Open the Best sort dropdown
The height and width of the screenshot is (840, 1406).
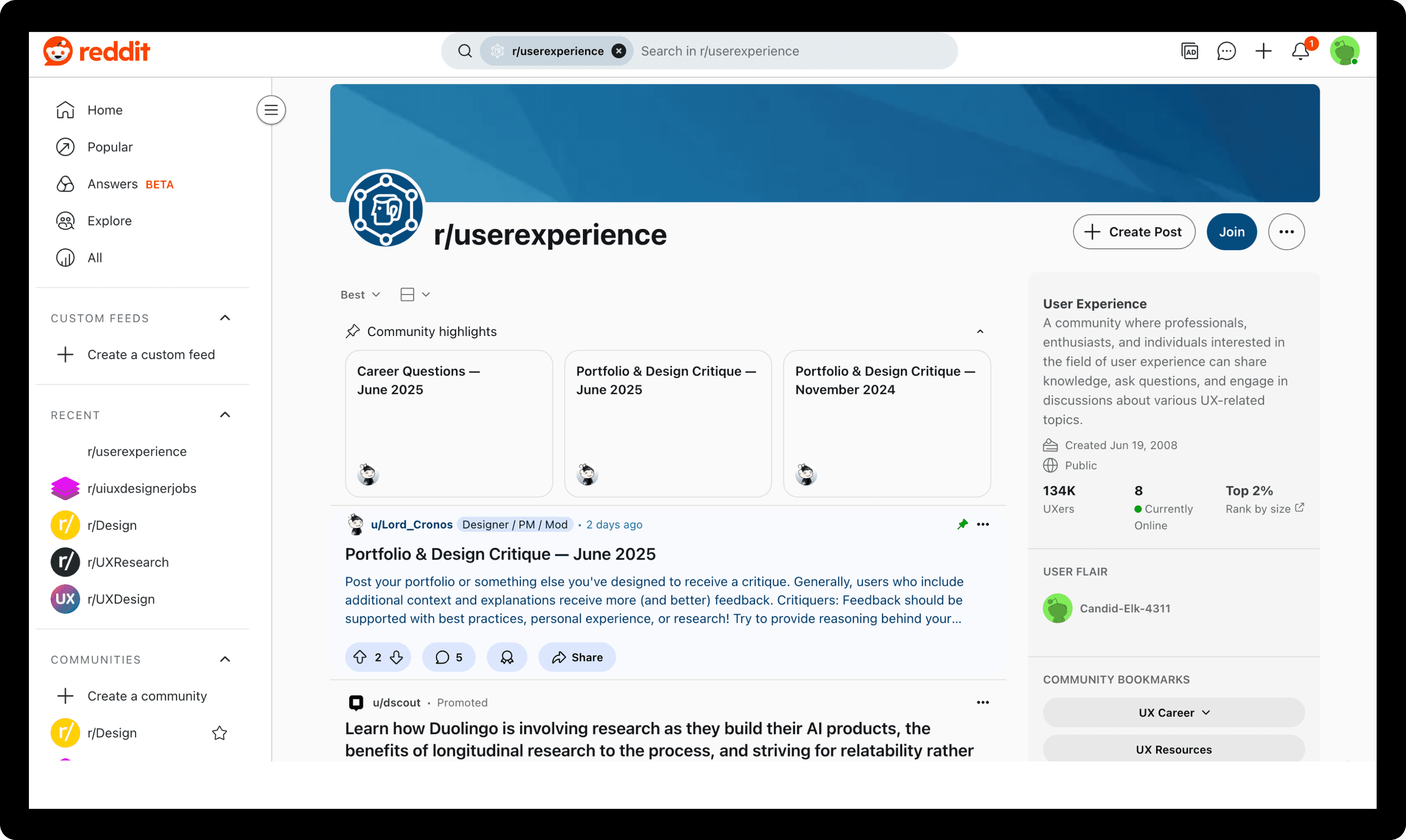click(x=360, y=295)
